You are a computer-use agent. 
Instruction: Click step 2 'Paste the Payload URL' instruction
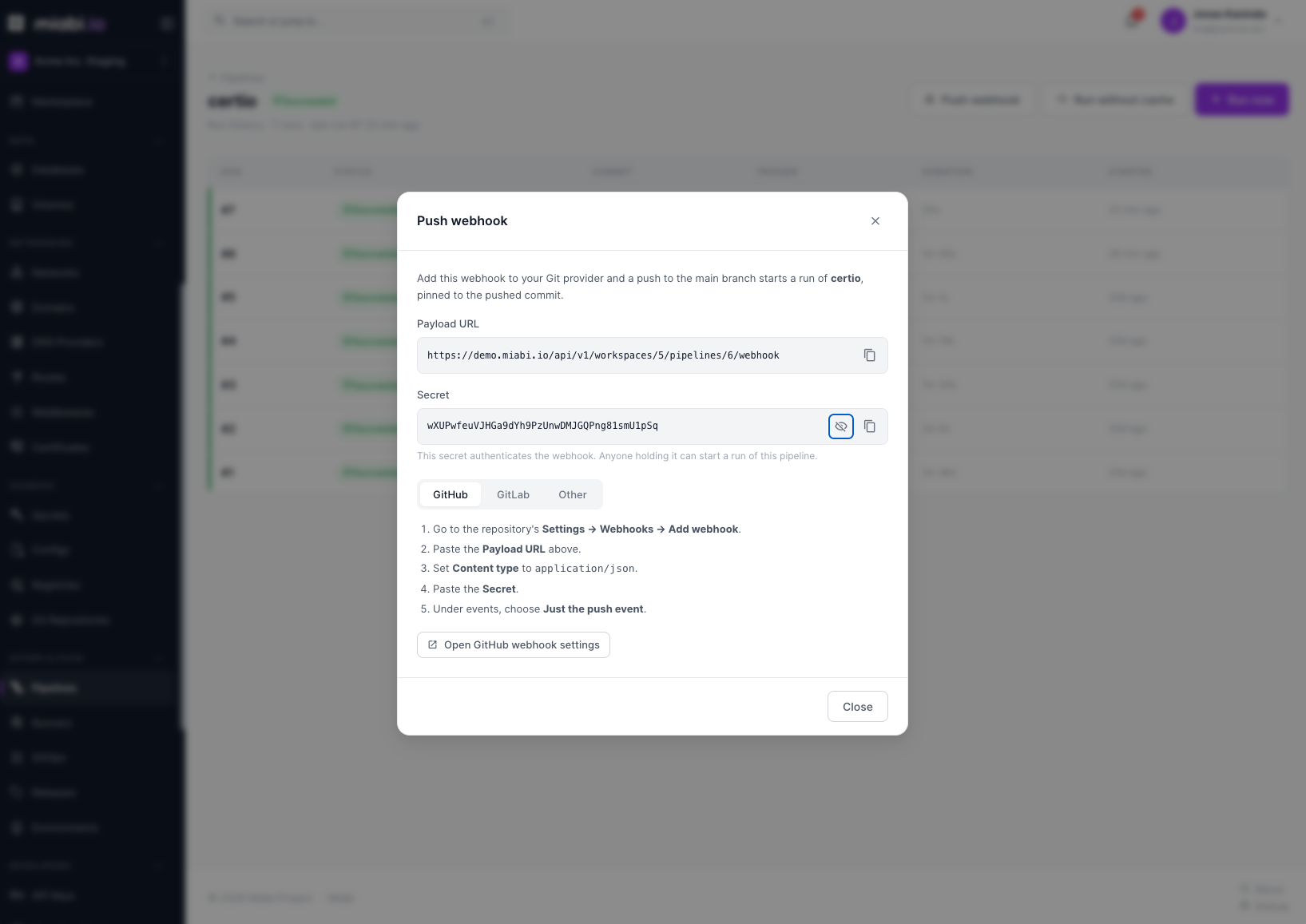tap(506, 549)
